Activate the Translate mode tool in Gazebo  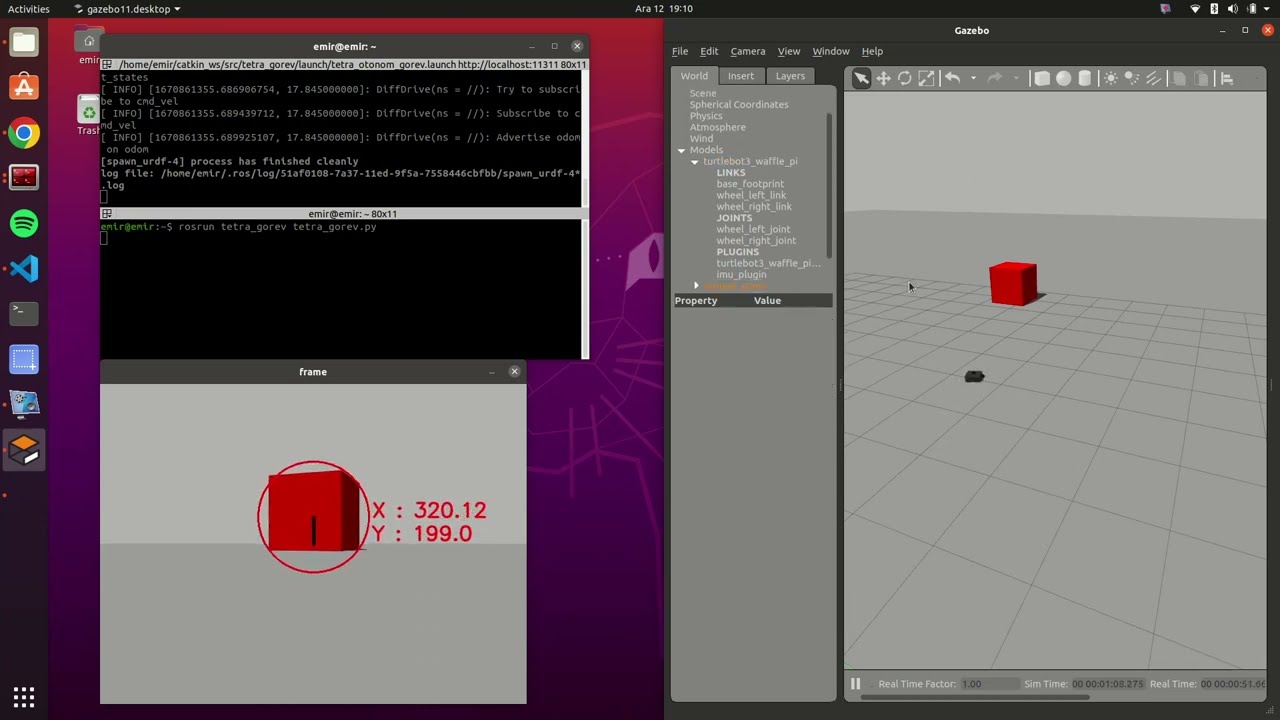tap(883, 79)
